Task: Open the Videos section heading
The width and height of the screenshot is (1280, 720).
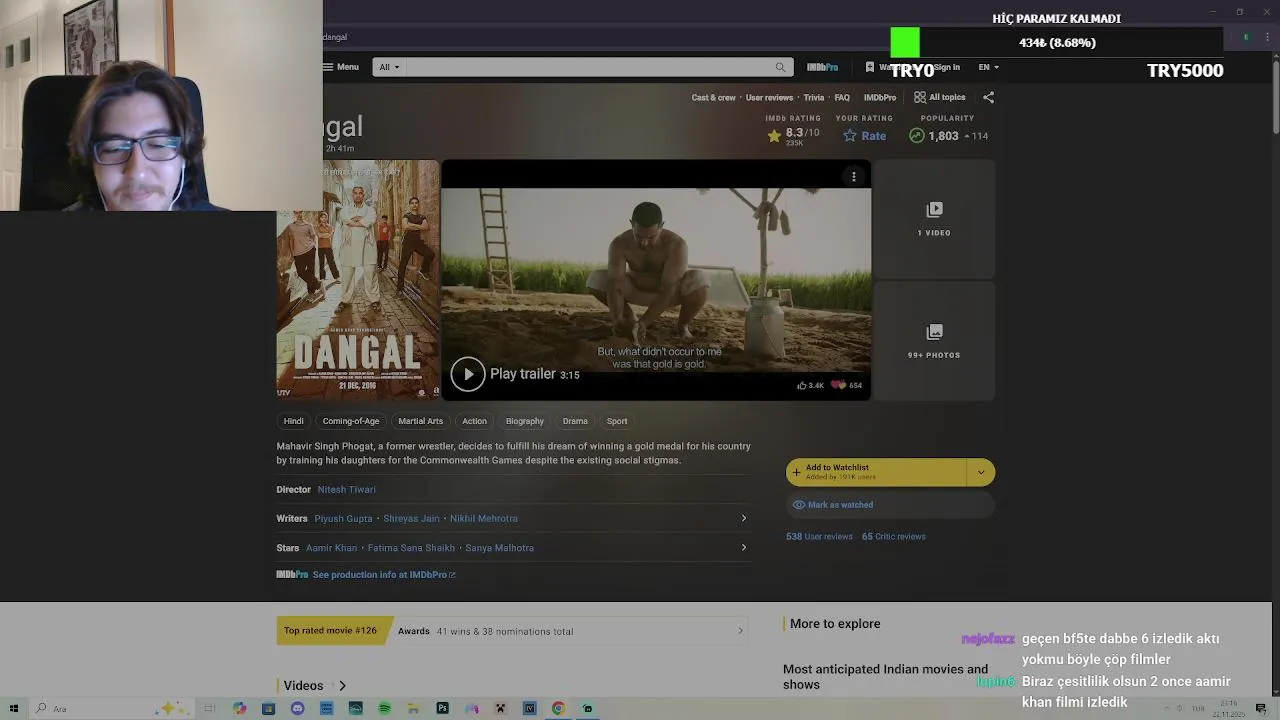Action: [314, 685]
